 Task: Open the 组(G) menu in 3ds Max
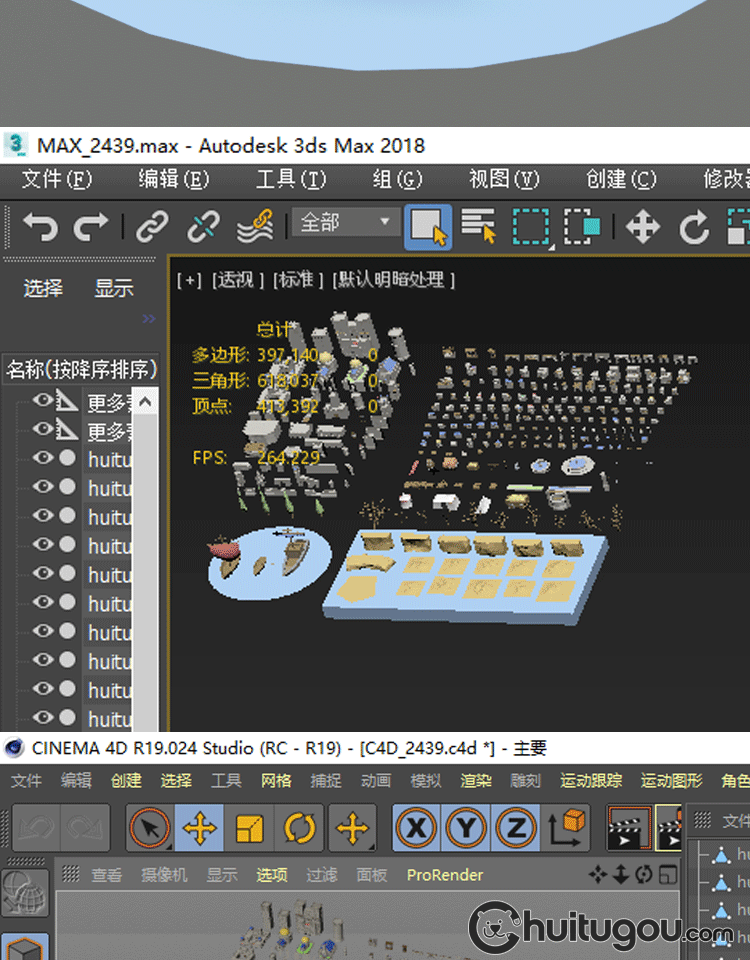coord(398,179)
